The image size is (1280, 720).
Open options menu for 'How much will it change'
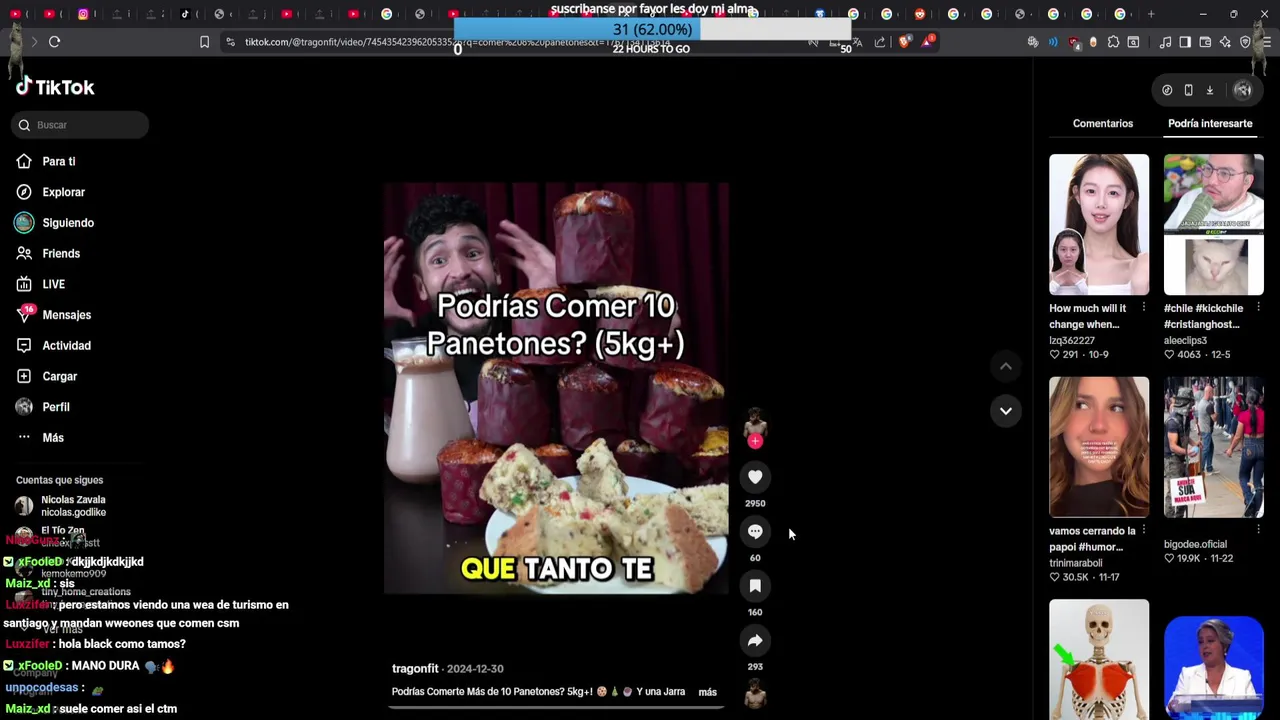(1143, 308)
